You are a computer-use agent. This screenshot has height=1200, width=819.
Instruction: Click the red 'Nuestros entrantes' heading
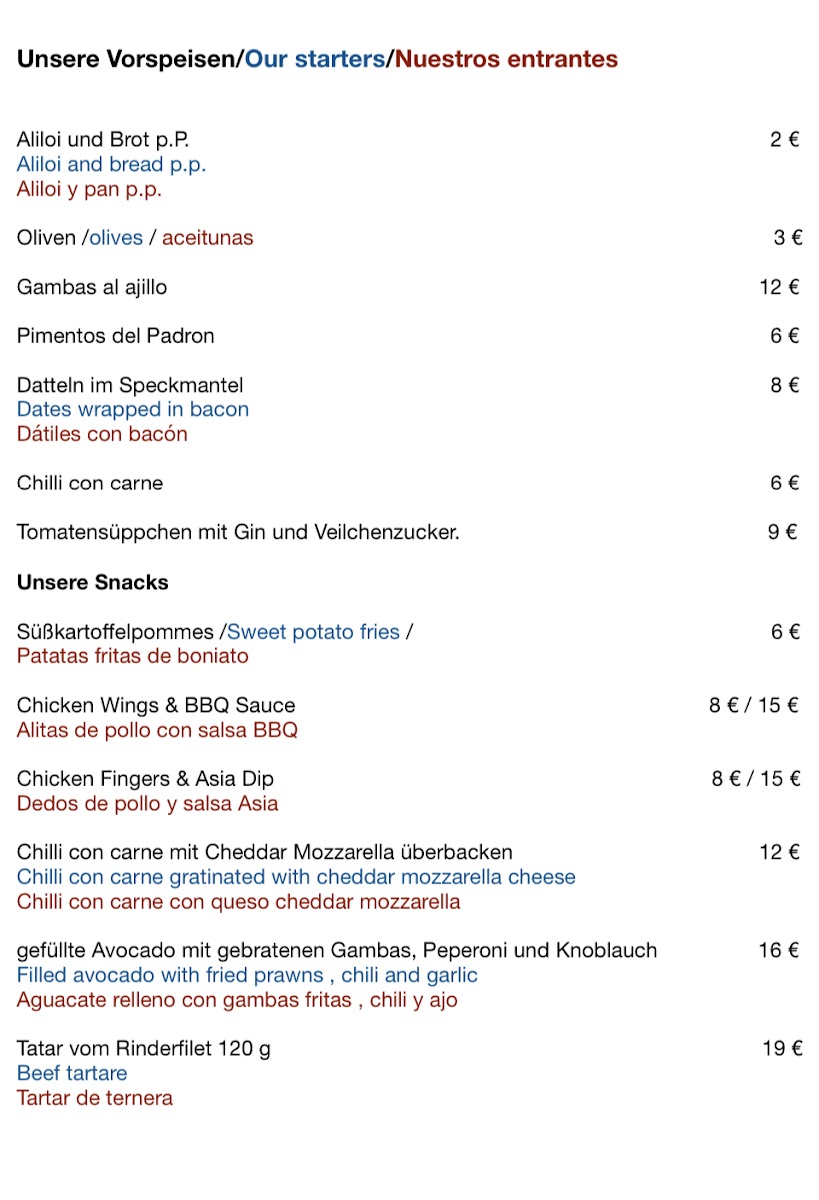click(x=506, y=60)
